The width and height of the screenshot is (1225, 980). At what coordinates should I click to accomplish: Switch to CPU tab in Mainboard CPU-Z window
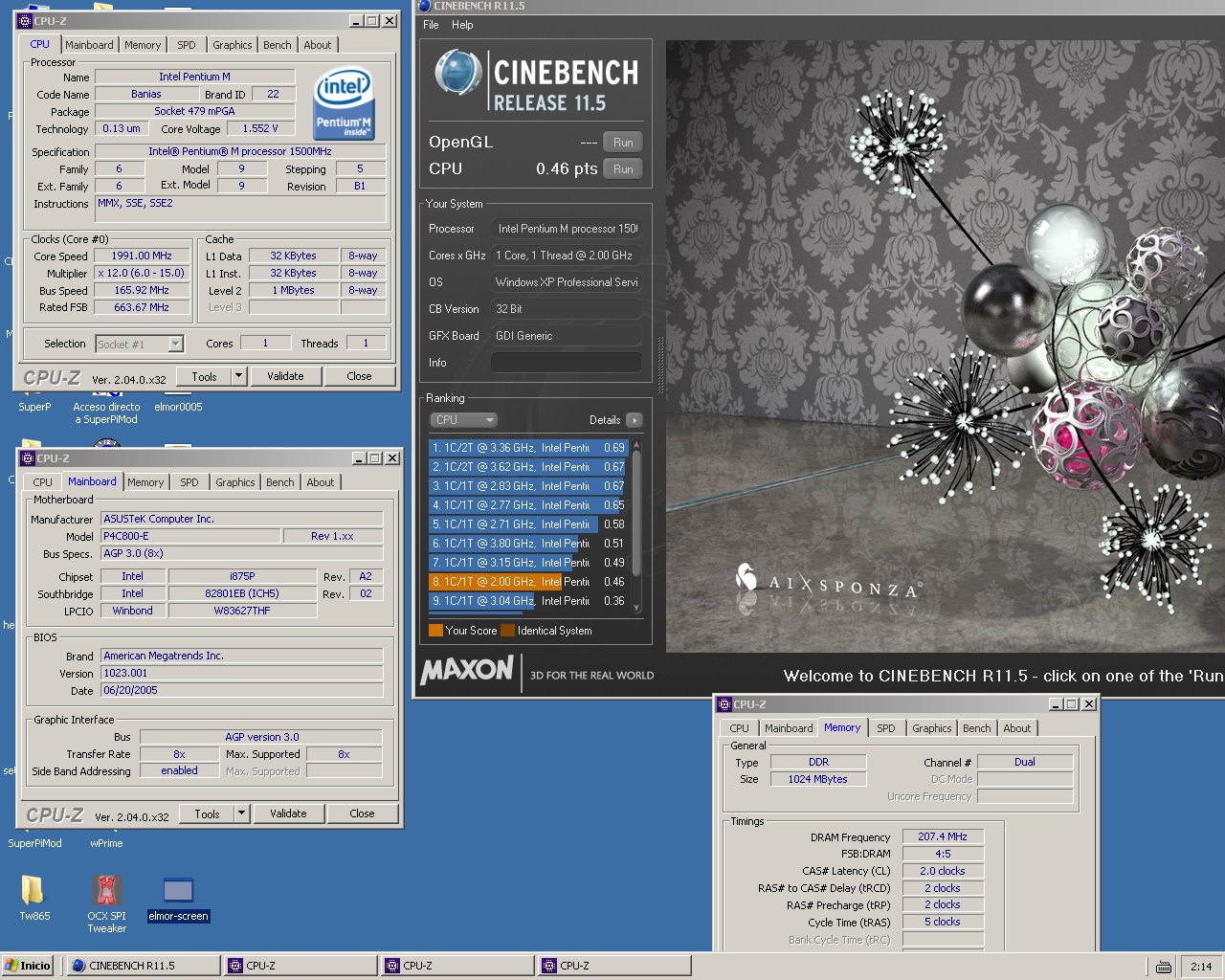(43, 482)
